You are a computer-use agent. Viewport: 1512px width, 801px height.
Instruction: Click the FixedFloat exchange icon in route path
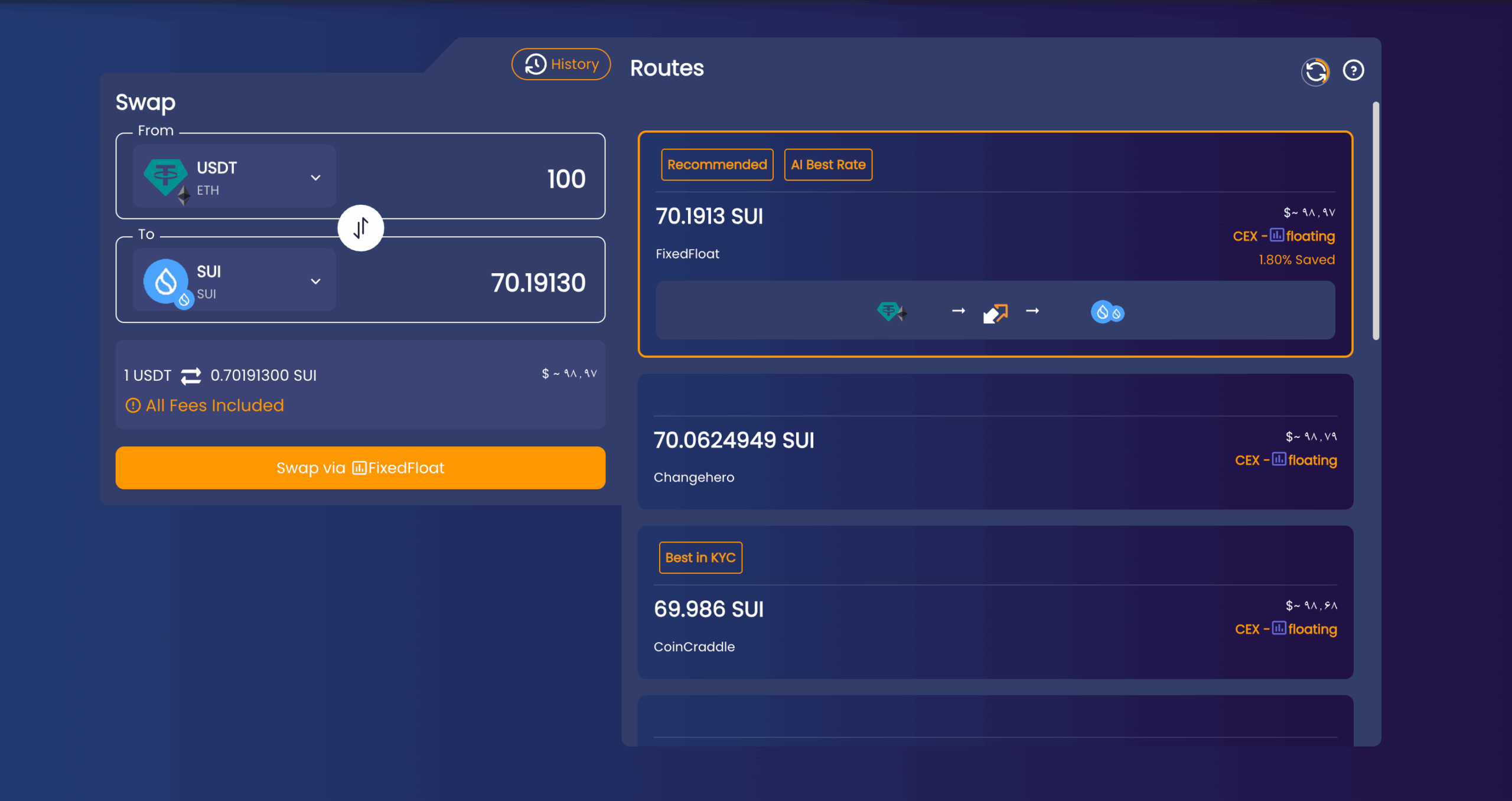click(995, 312)
